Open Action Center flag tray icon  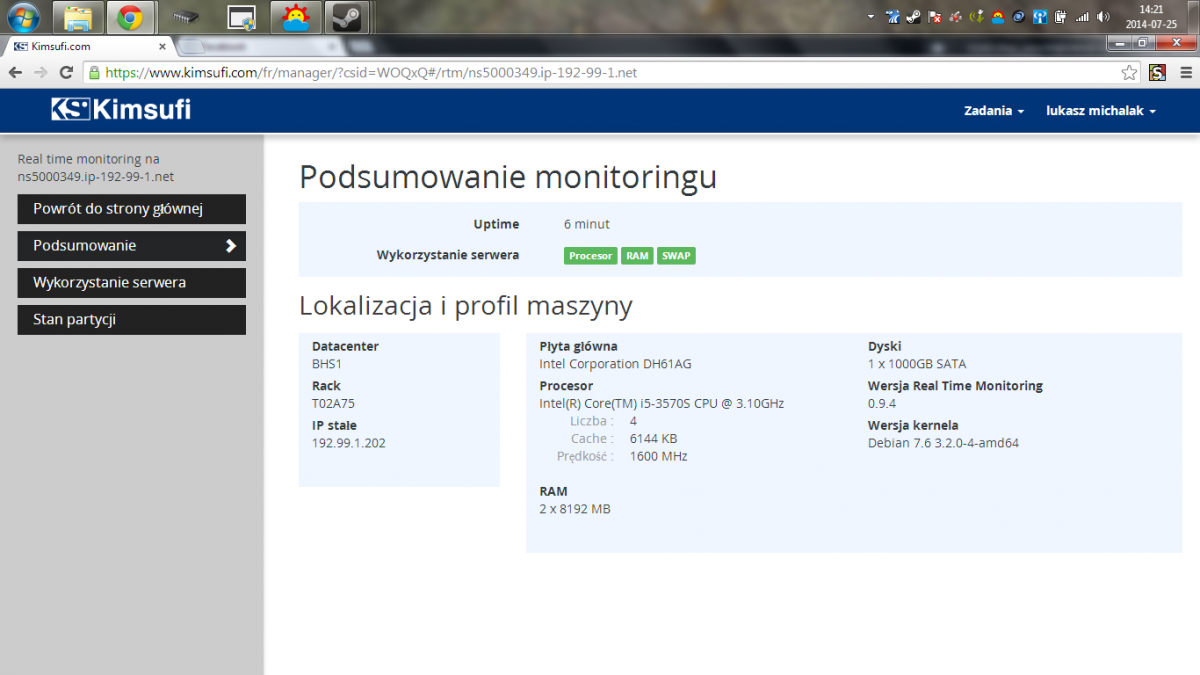click(935, 17)
